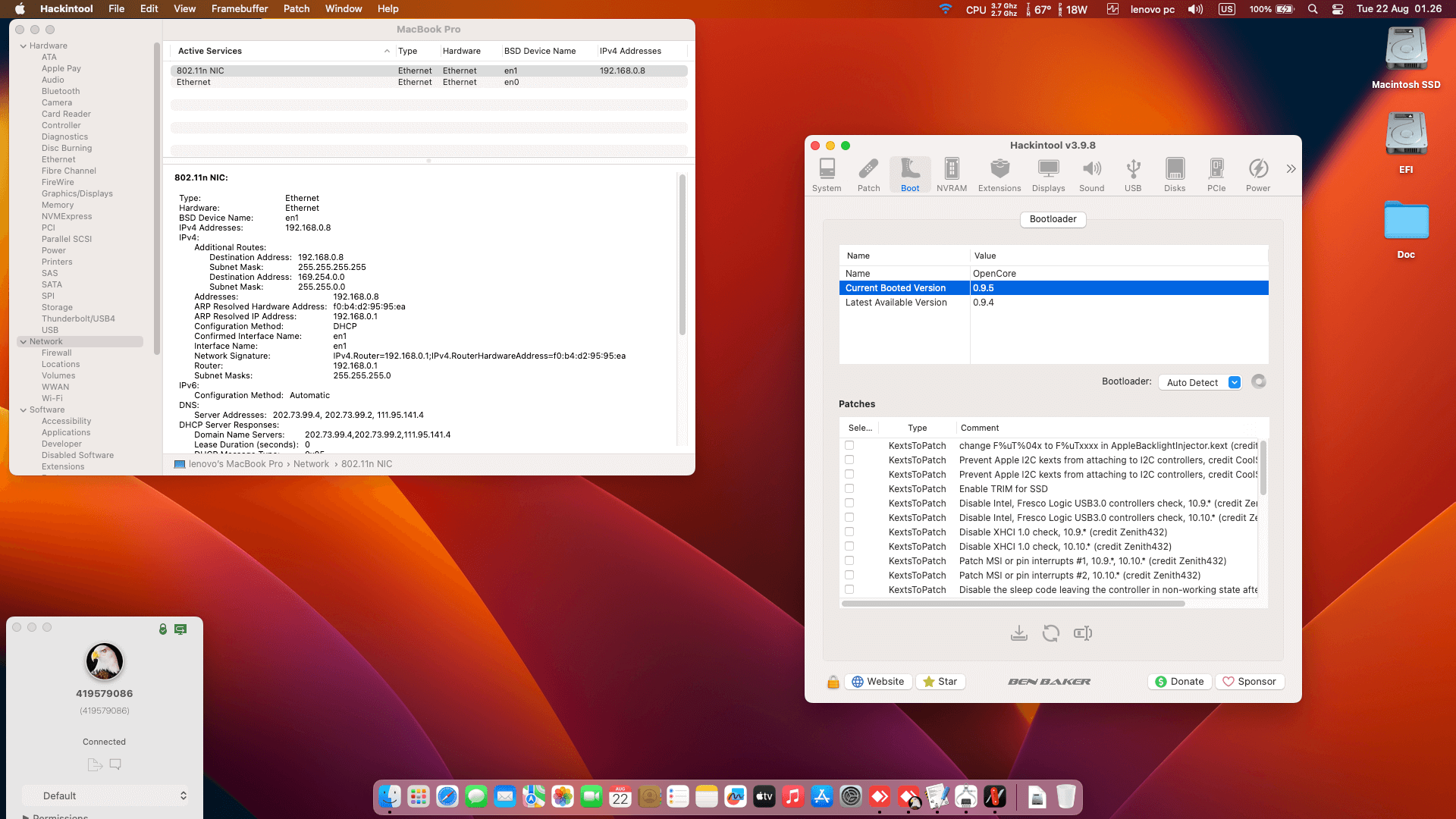Collapse the Hardware tree section
This screenshot has height=819, width=1456.
24,46
